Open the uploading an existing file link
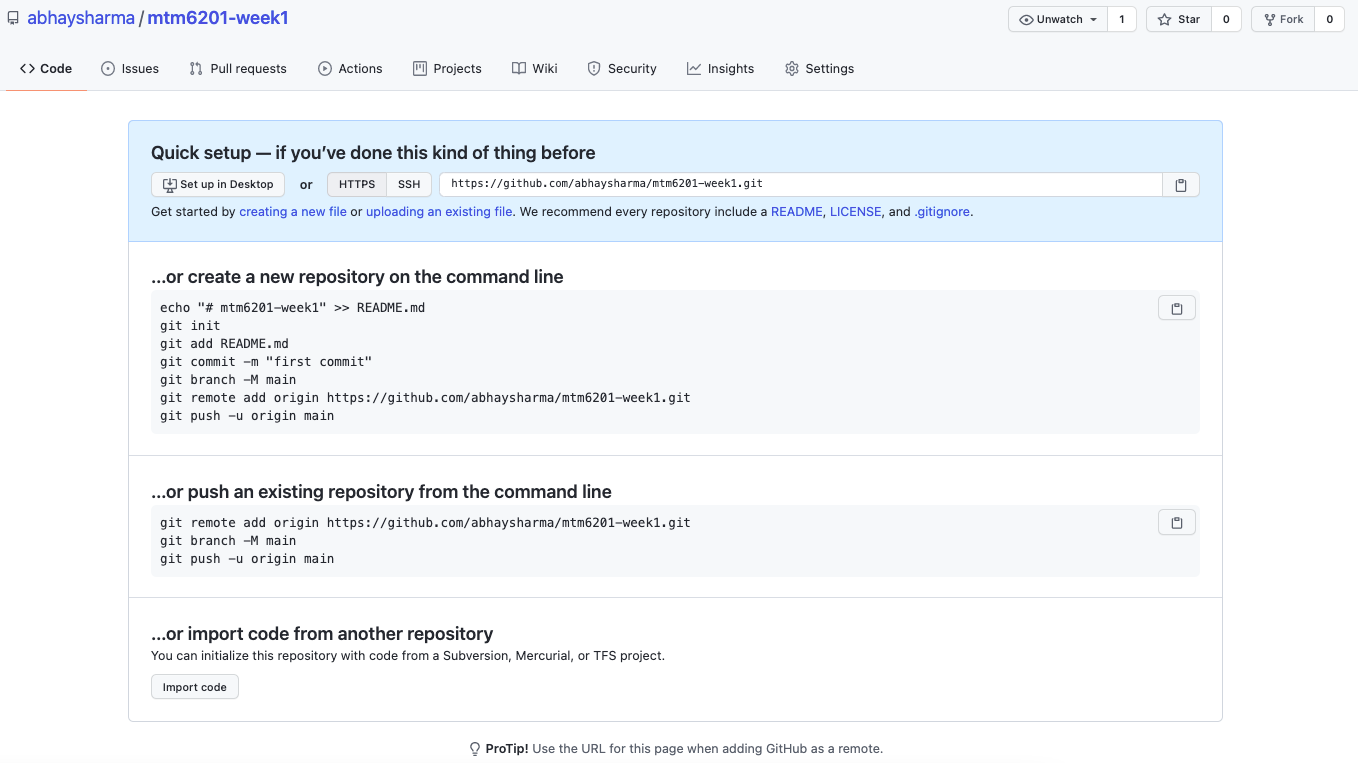1358x763 pixels. click(x=439, y=212)
